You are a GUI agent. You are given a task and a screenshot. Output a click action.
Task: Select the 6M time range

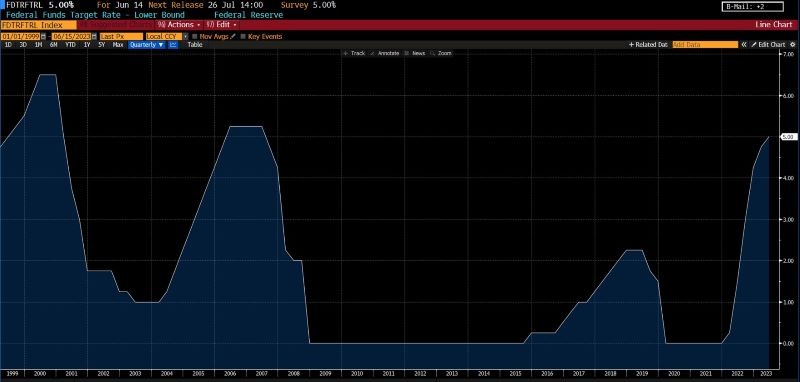point(54,45)
